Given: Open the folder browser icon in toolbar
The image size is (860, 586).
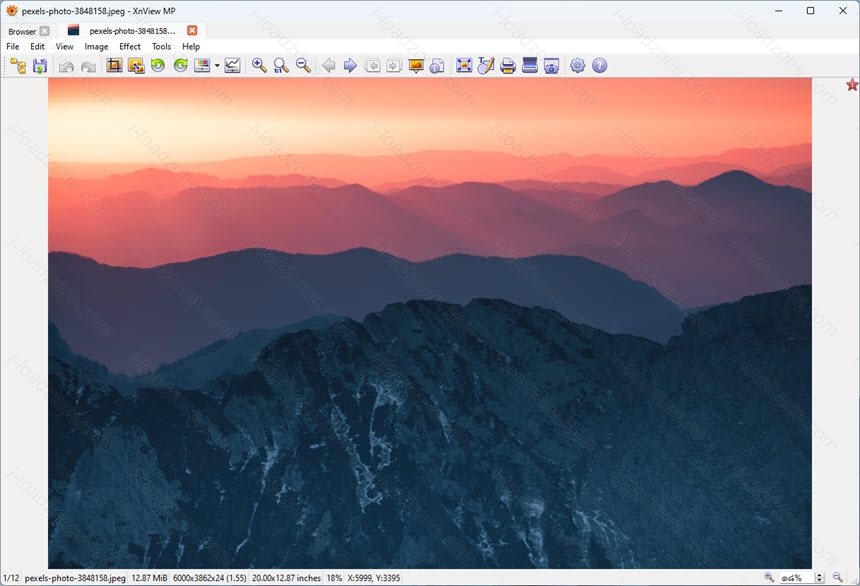Looking at the screenshot, I should point(18,66).
